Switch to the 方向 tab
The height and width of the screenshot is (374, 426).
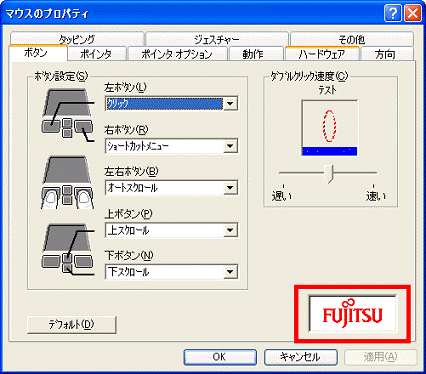pos(387,54)
